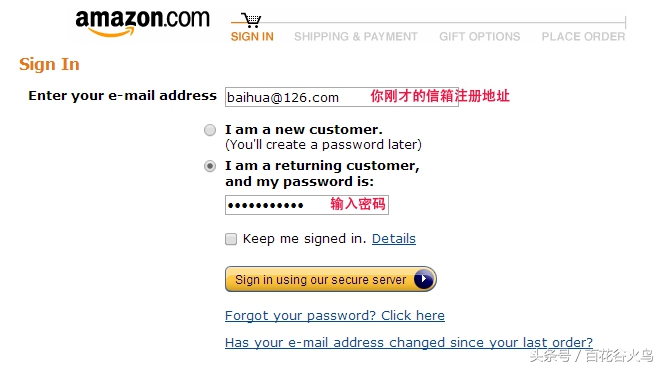Jump to the PLACE ORDER step
The image size is (663, 368).
[583, 37]
